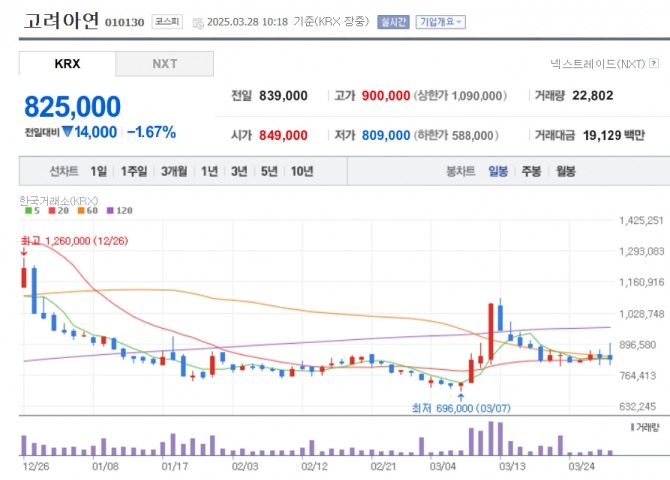Click the 실시간 realtime badge
The height and width of the screenshot is (480, 670).
[x=393, y=22]
